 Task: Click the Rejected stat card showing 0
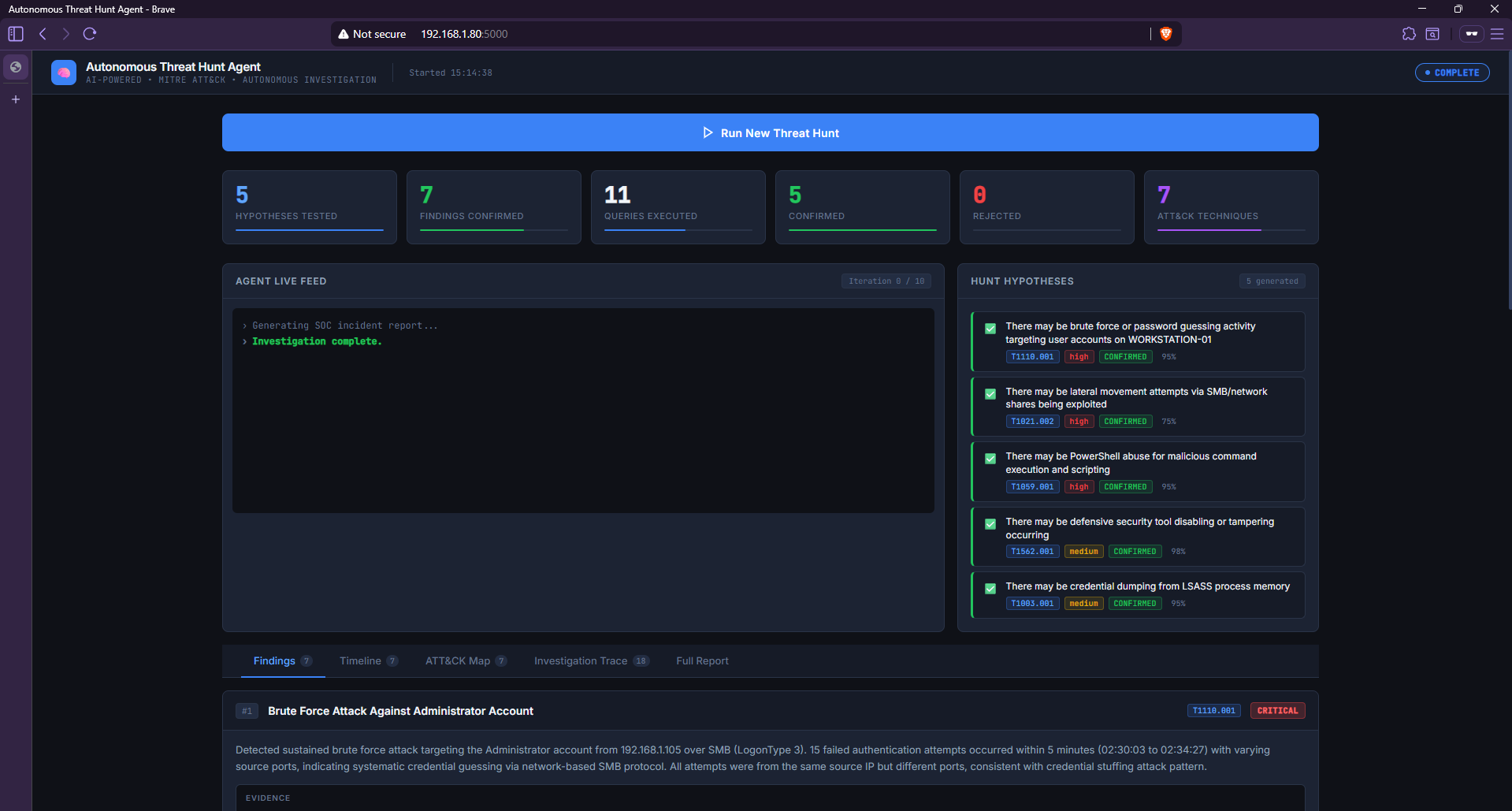[x=1047, y=207]
